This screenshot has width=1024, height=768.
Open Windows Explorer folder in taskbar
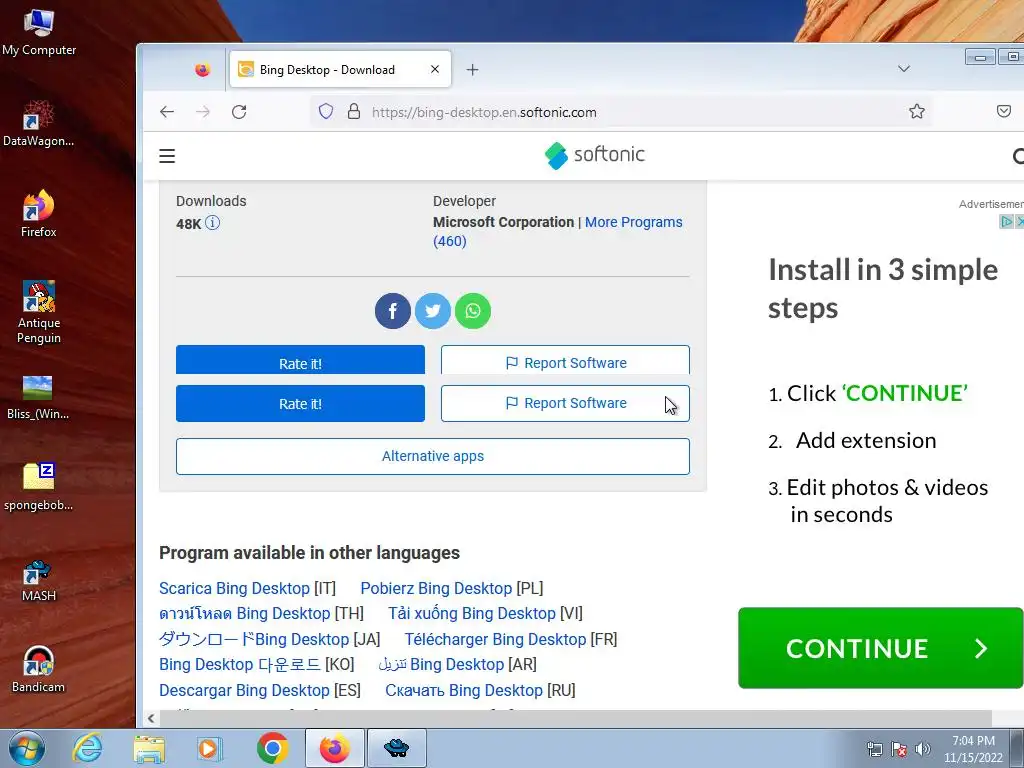tap(149, 748)
